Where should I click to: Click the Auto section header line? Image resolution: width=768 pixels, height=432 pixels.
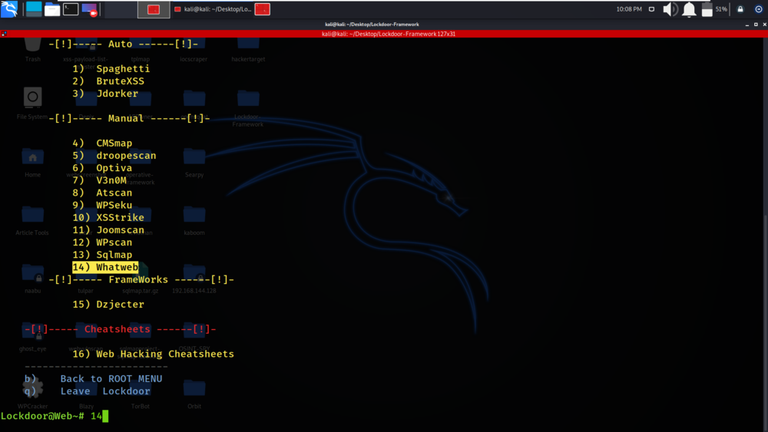[x=123, y=44]
